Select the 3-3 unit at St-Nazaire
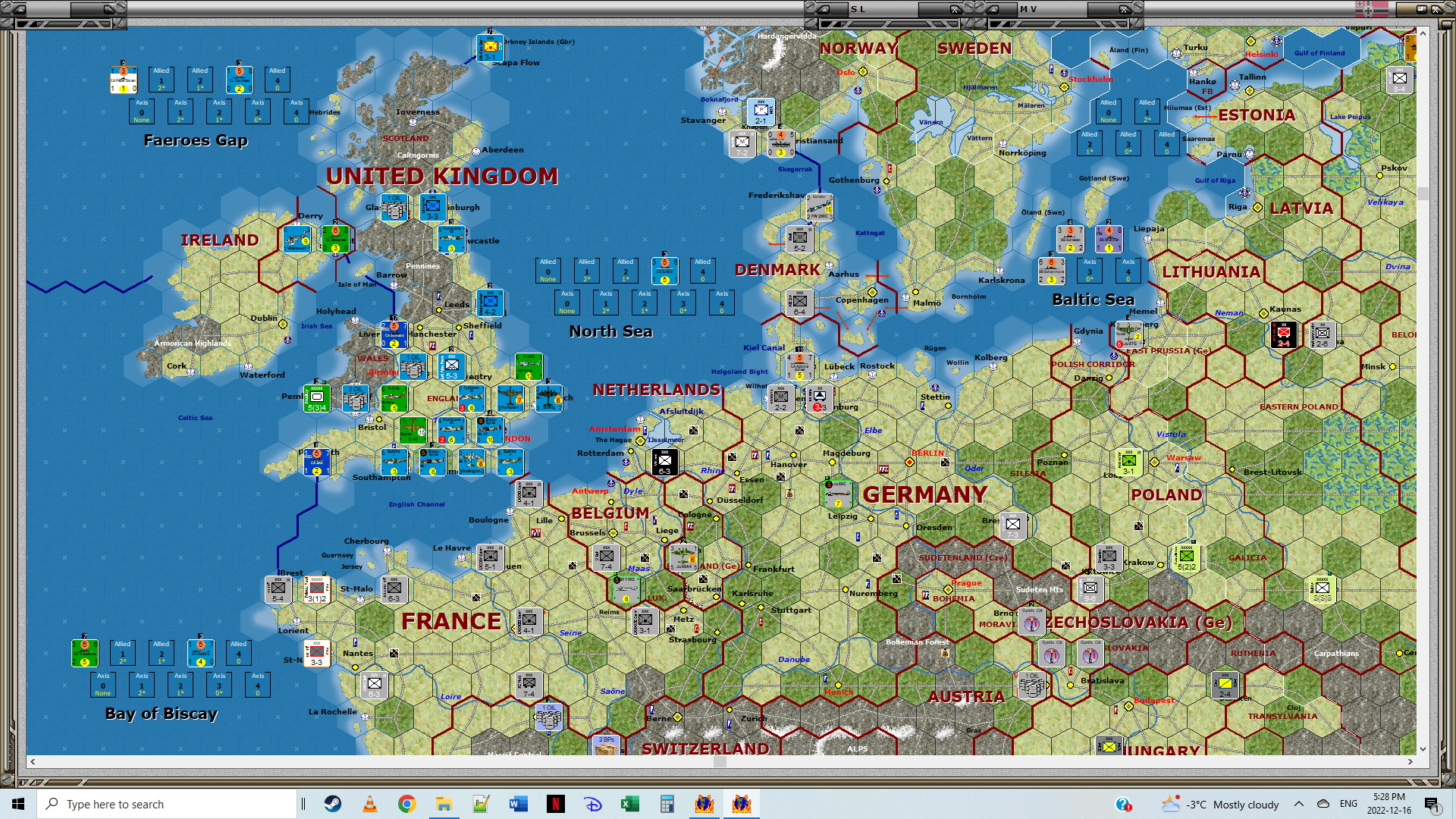1456x819 pixels. point(317,653)
